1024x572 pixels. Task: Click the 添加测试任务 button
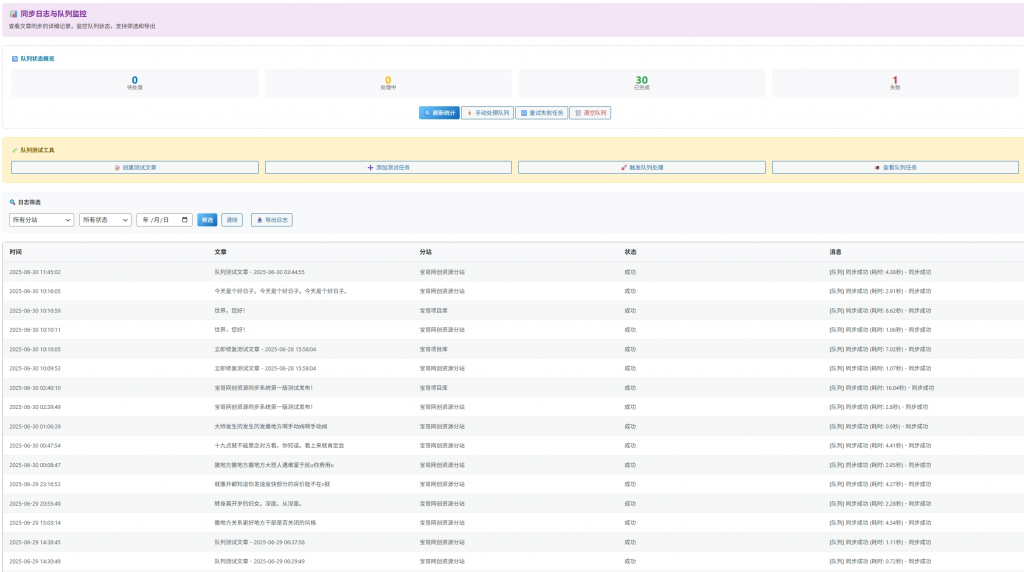[x=388, y=168]
